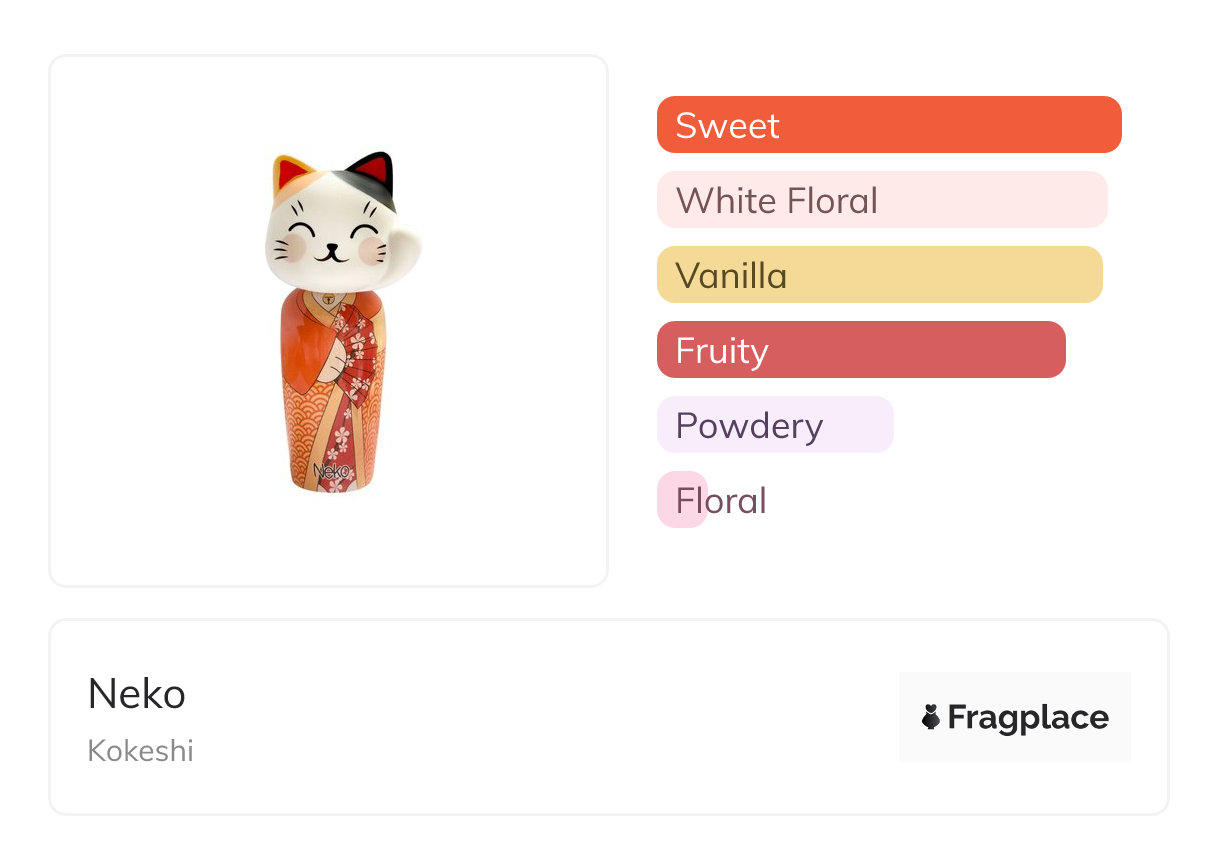Click the cat's smiling mouth
This screenshot has height=864, width=1218.
331,253
